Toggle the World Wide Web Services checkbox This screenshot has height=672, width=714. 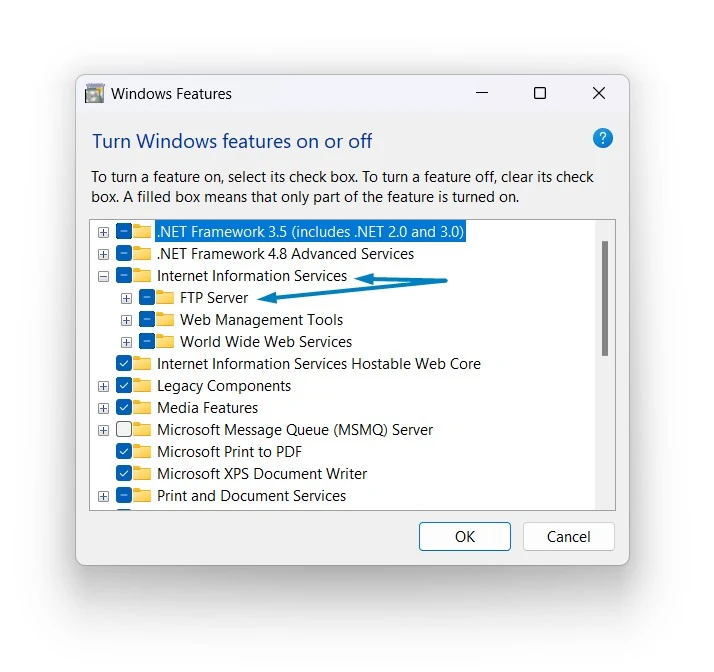147,341
